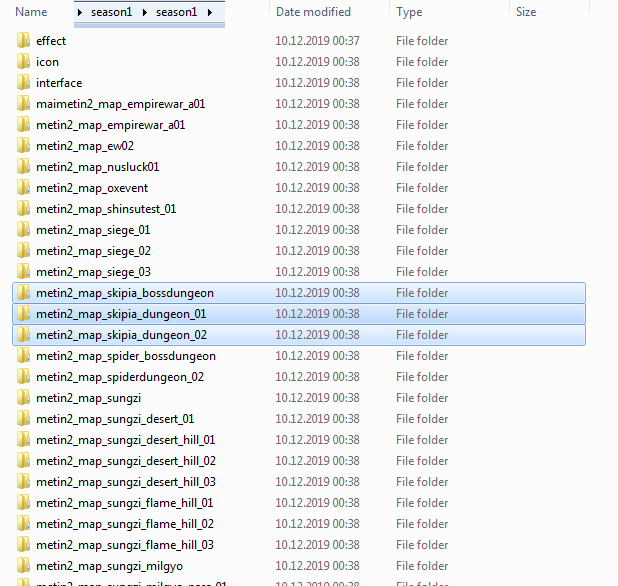Select folder icon of metin2_map_empirewar_a01

tap(23, 125)
